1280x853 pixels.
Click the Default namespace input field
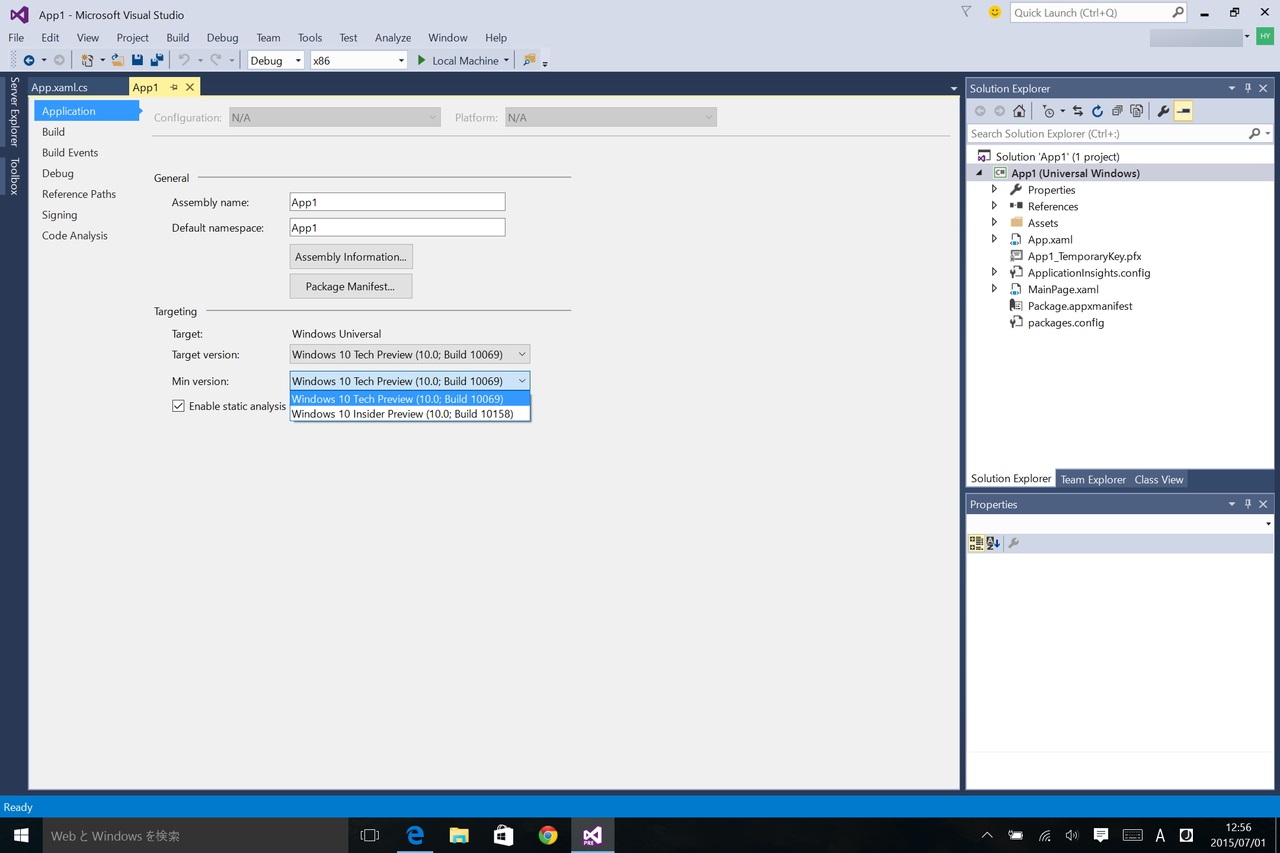pos(397,228)
